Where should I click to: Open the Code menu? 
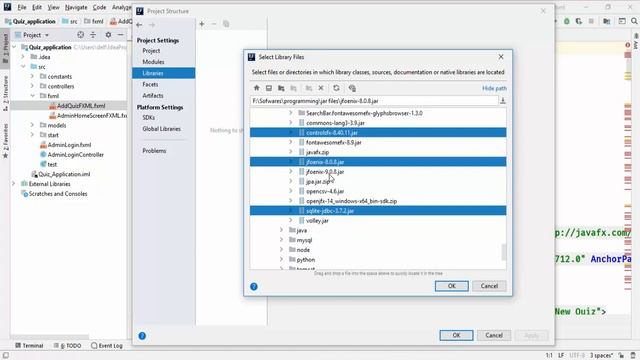point(99,7)
